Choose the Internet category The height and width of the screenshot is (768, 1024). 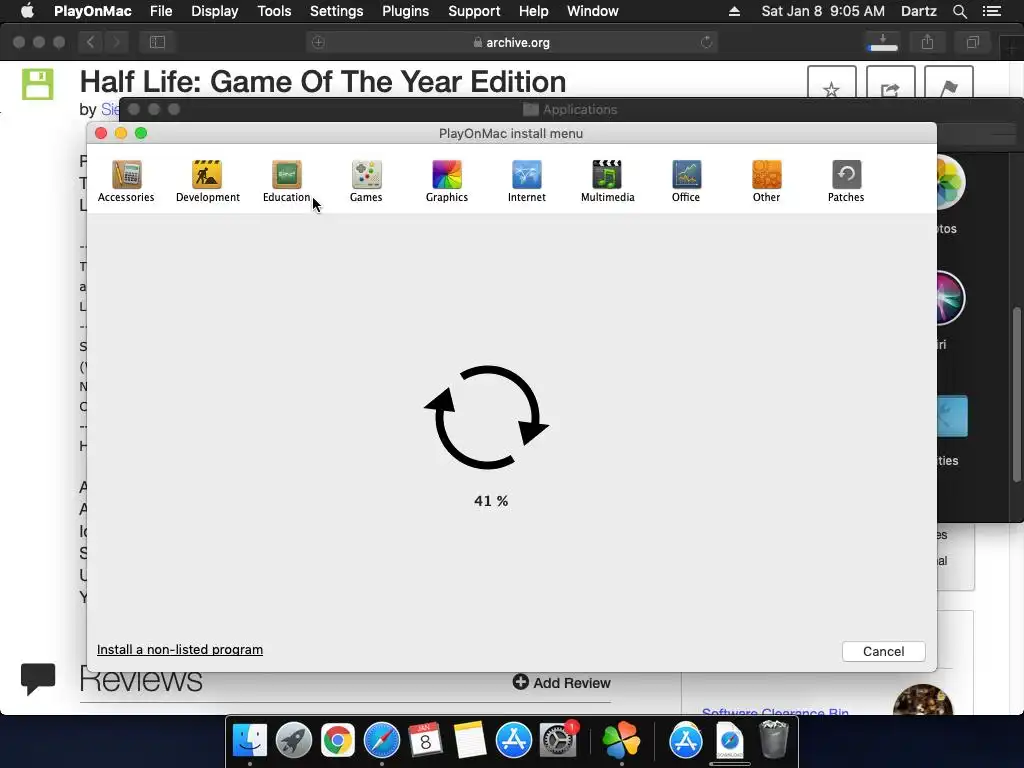526,181
